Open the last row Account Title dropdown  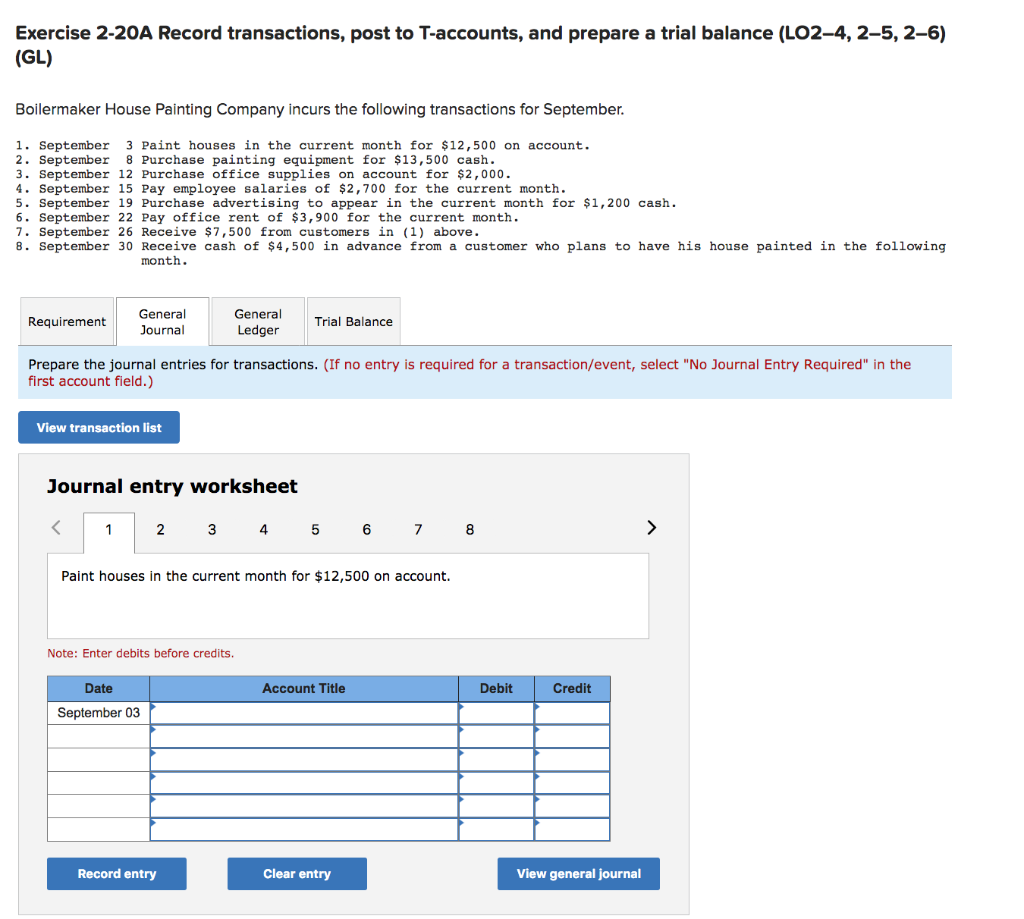click(x=304, y=829)
